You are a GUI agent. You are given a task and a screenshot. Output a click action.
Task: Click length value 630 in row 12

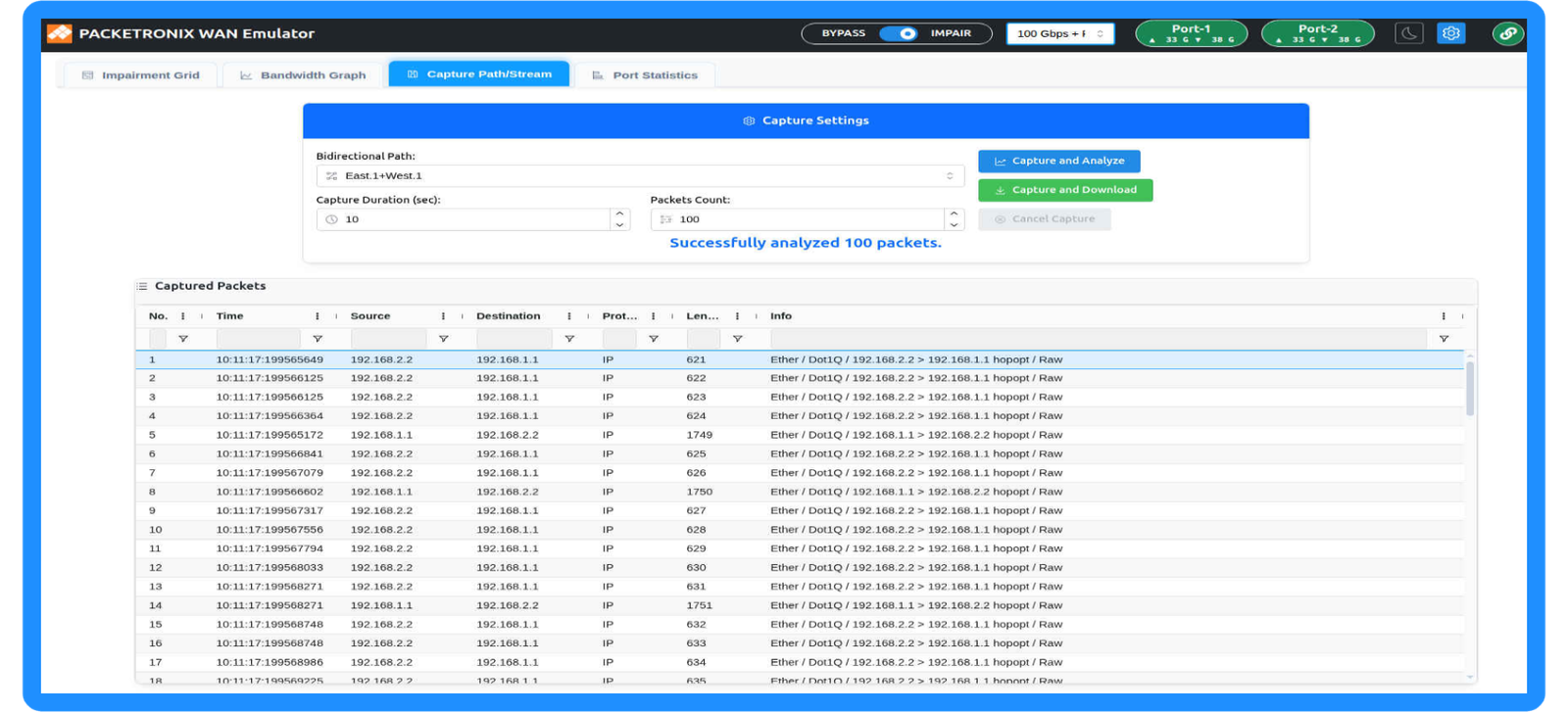click(696, 567)
